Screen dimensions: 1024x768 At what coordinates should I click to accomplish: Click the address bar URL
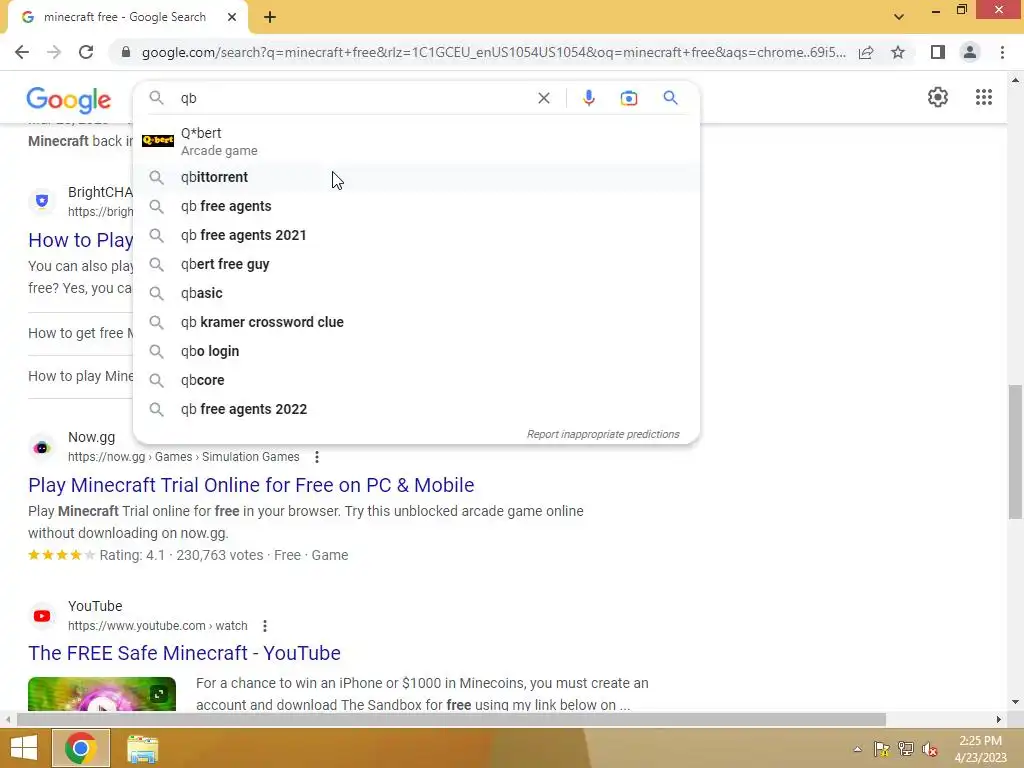click(493, 52)
